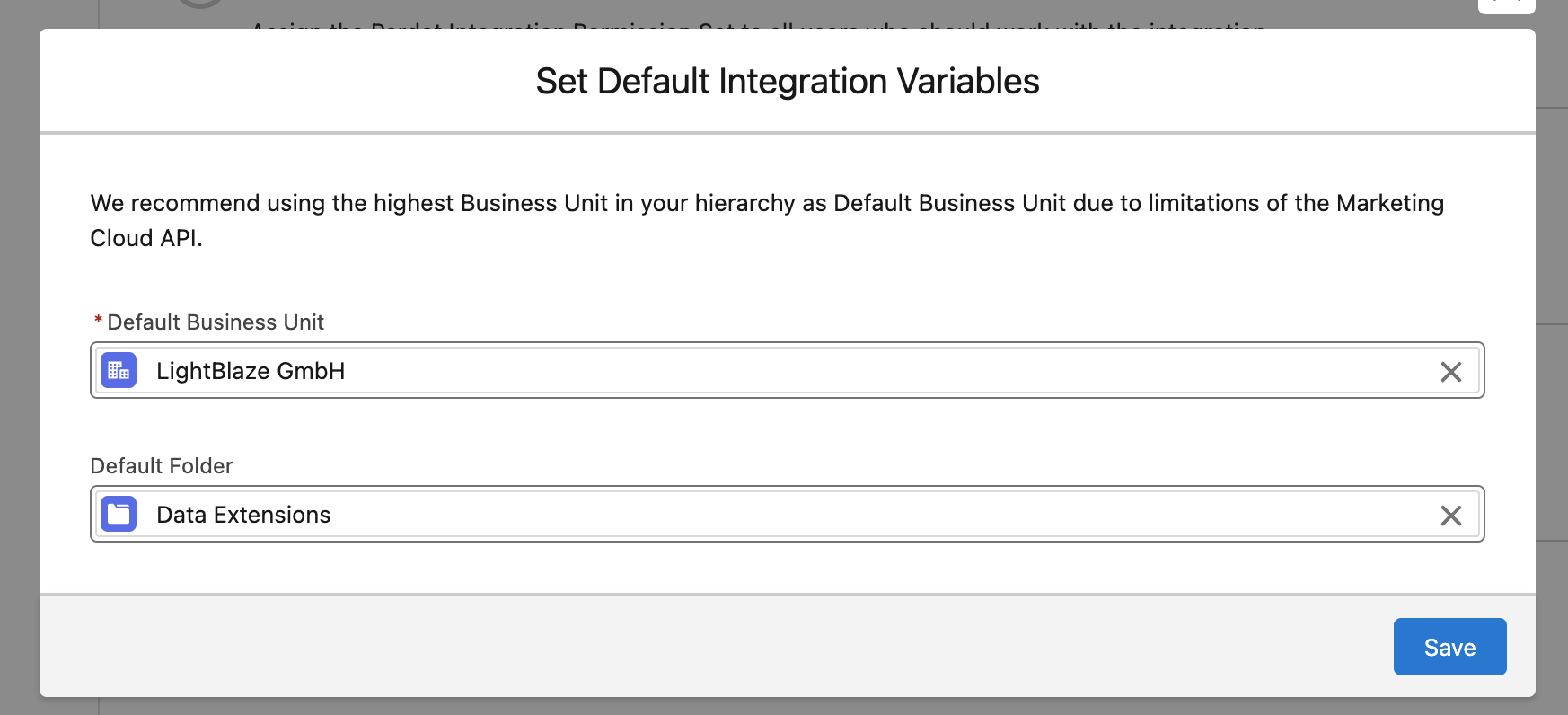Screen dimensions: 1568x715
Task: Clear the LightBlaze GmbH business unit selection
Action: click(x=1450, y=372)
